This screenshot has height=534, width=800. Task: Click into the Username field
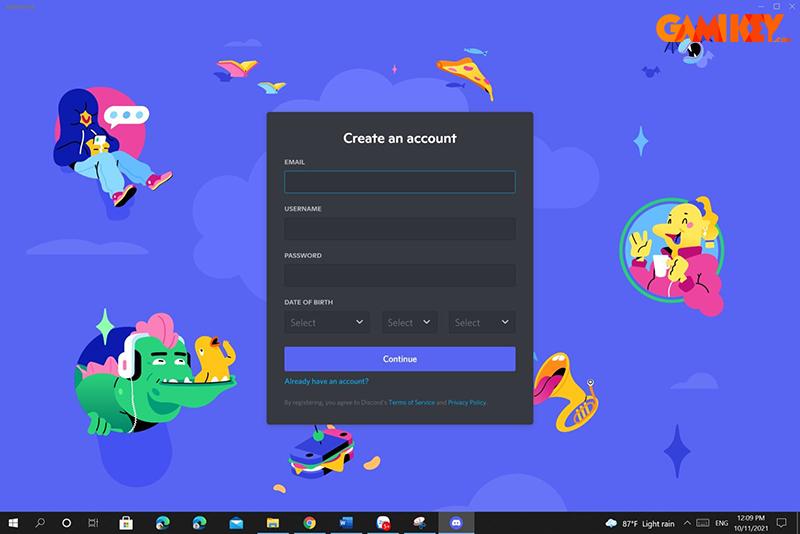pos(399,228)
